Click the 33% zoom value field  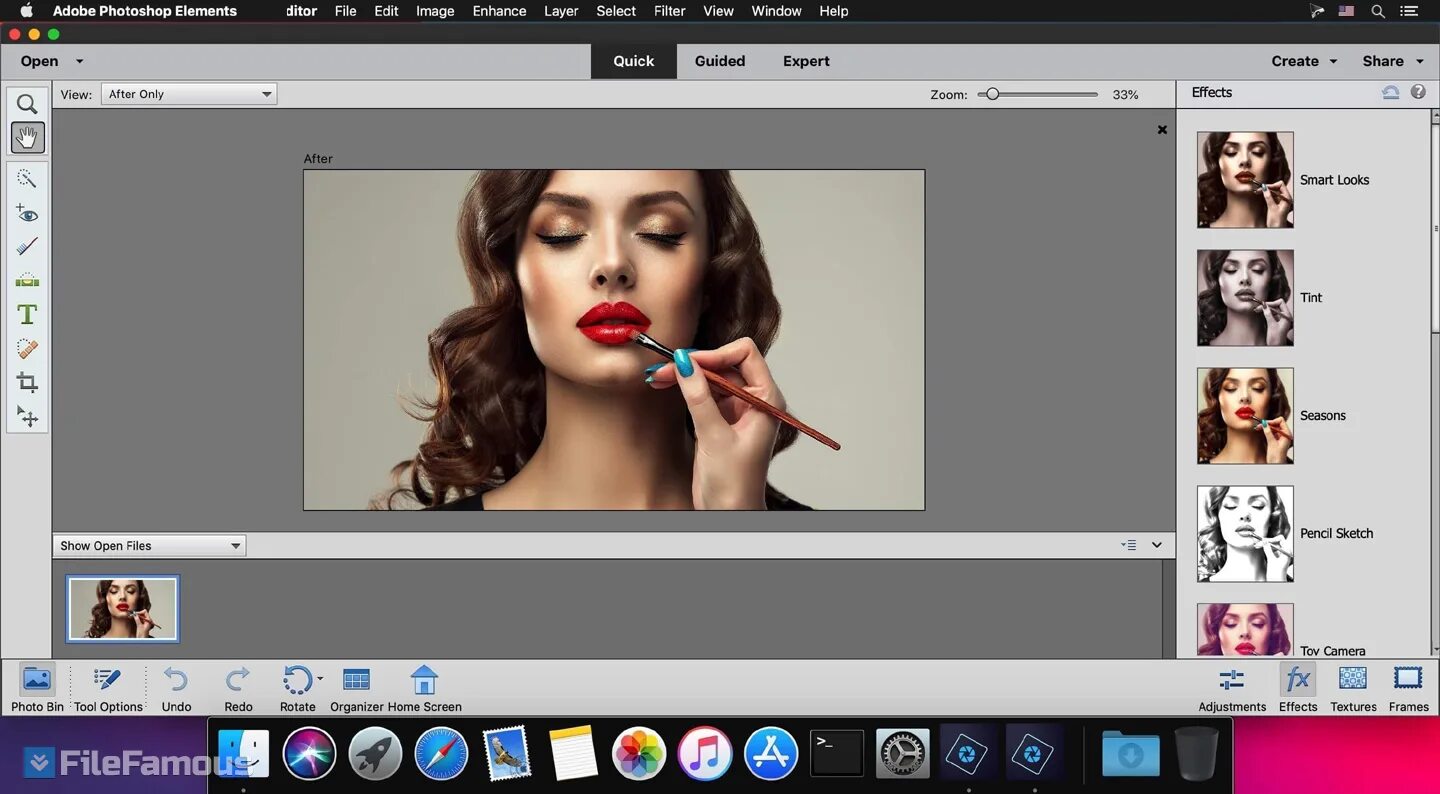tap(1126, 94)
